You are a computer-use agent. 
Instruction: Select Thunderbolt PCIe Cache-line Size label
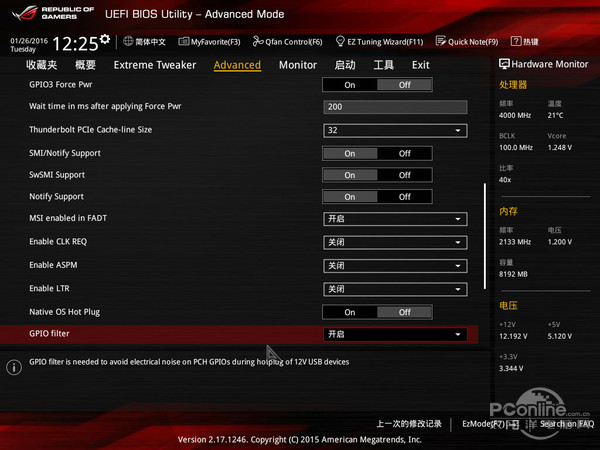[x=91, y=130]
